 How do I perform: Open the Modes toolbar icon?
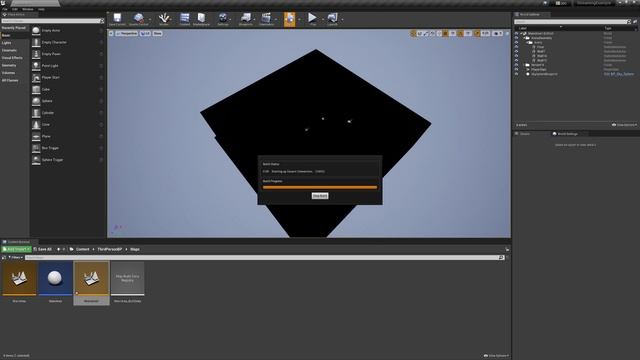[164, 18]
